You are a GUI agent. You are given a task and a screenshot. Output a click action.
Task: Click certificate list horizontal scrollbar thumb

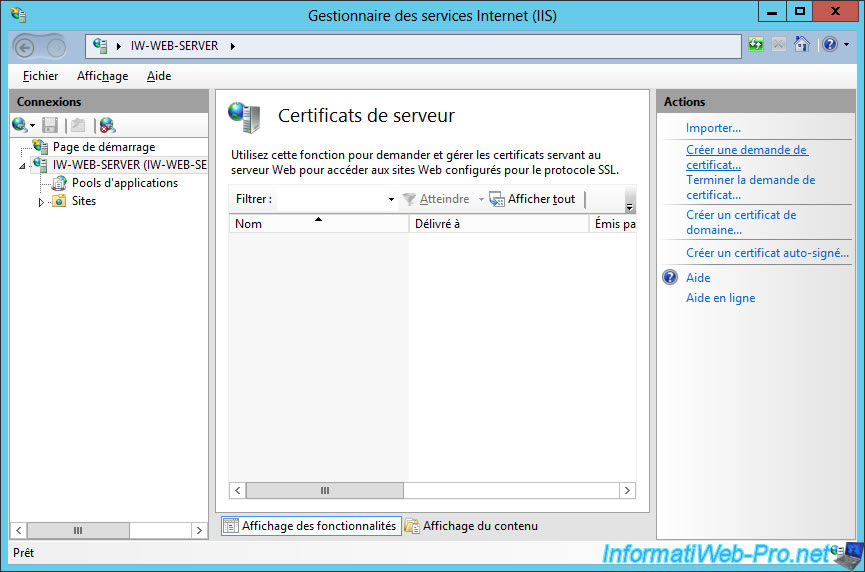point(325,490)
